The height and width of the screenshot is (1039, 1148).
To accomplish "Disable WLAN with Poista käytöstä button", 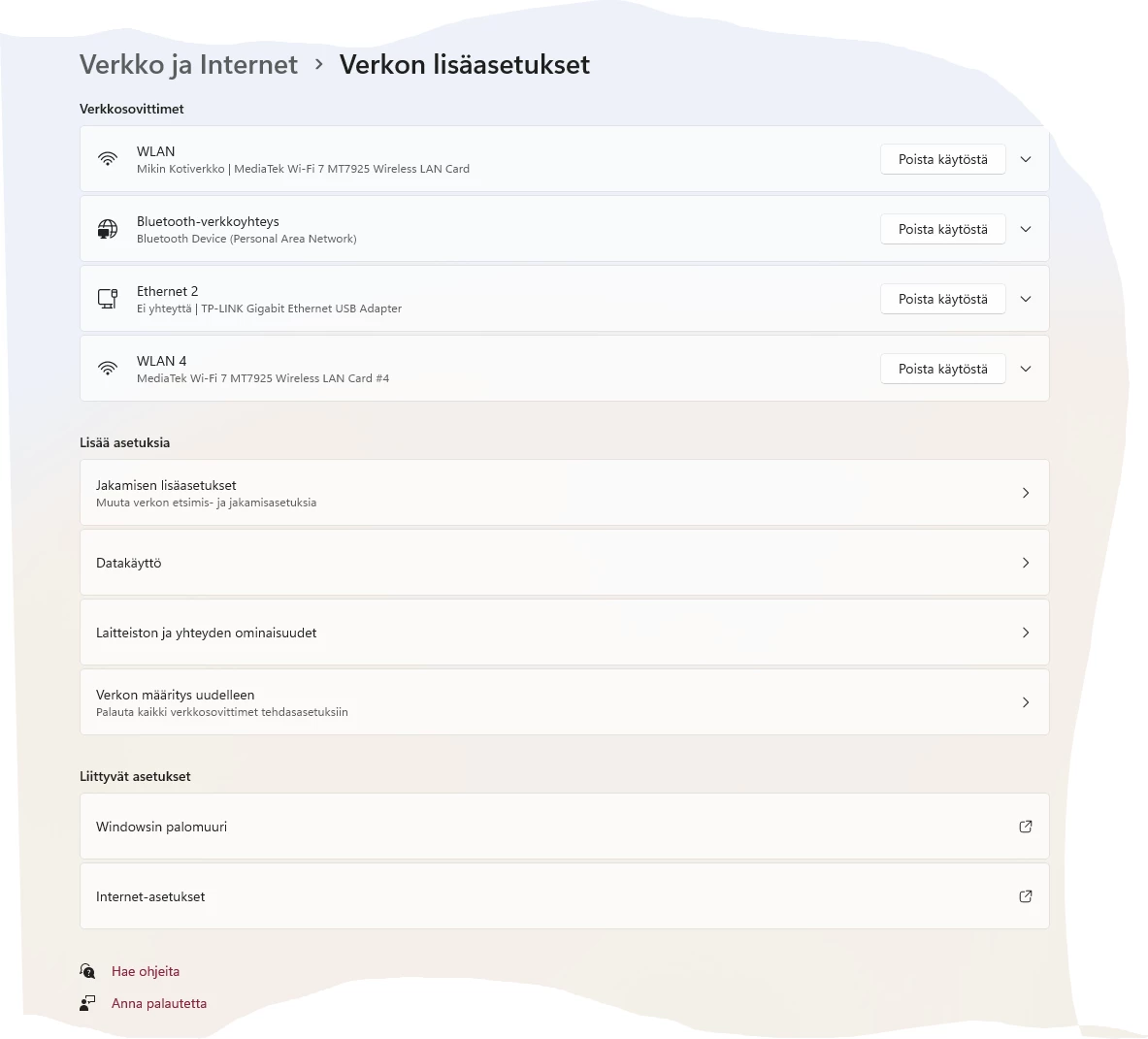I will click(942, 159).
